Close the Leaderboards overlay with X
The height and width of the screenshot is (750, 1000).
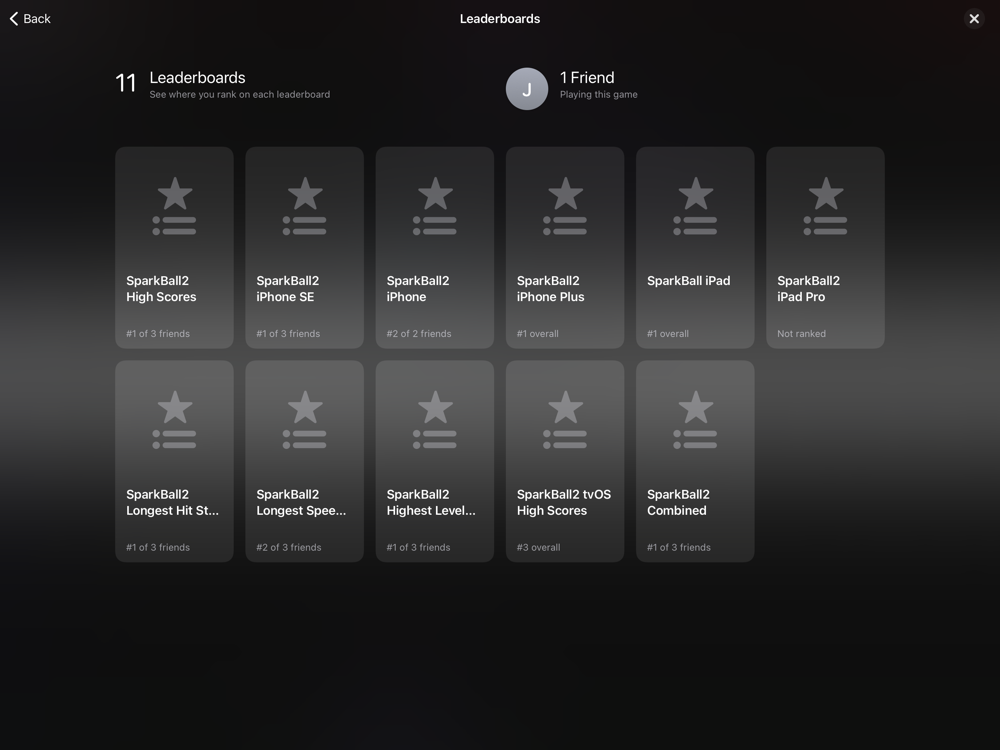pos(974,18)
